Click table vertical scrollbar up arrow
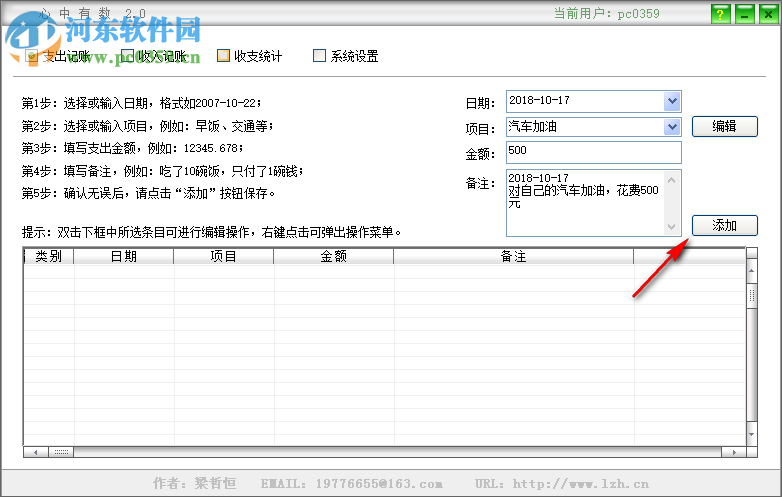The height and width of the screenshot is (497, 782). (x=752, y=271)
